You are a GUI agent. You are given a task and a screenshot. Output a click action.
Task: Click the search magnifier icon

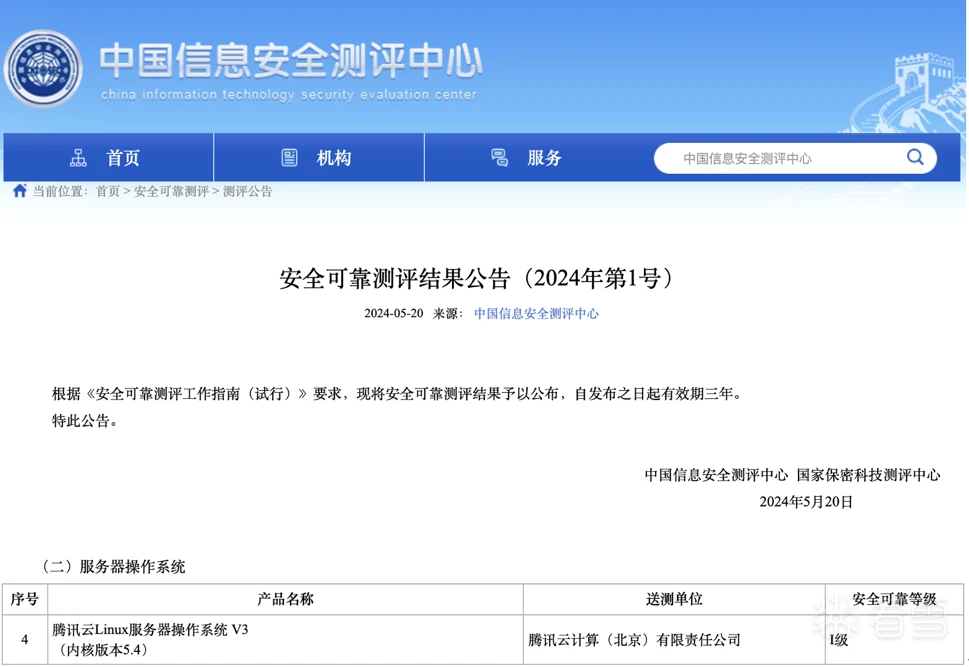(915, 157)
